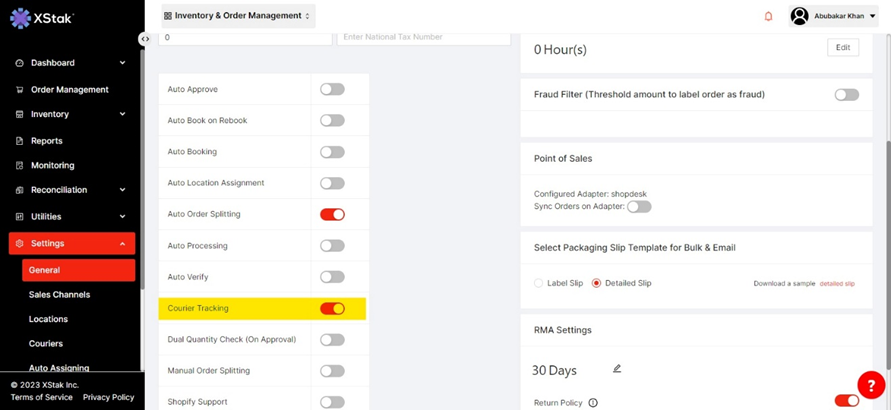
Task: Click the National Tax Number field
Action: point(423,37)
